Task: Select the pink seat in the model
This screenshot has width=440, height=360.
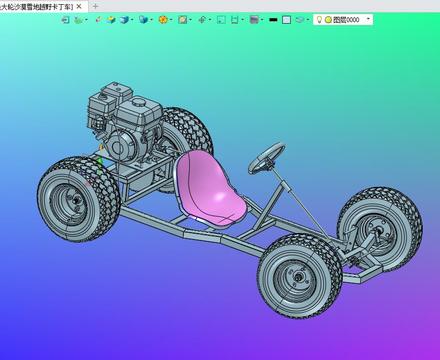Action: tap(210, 188)
